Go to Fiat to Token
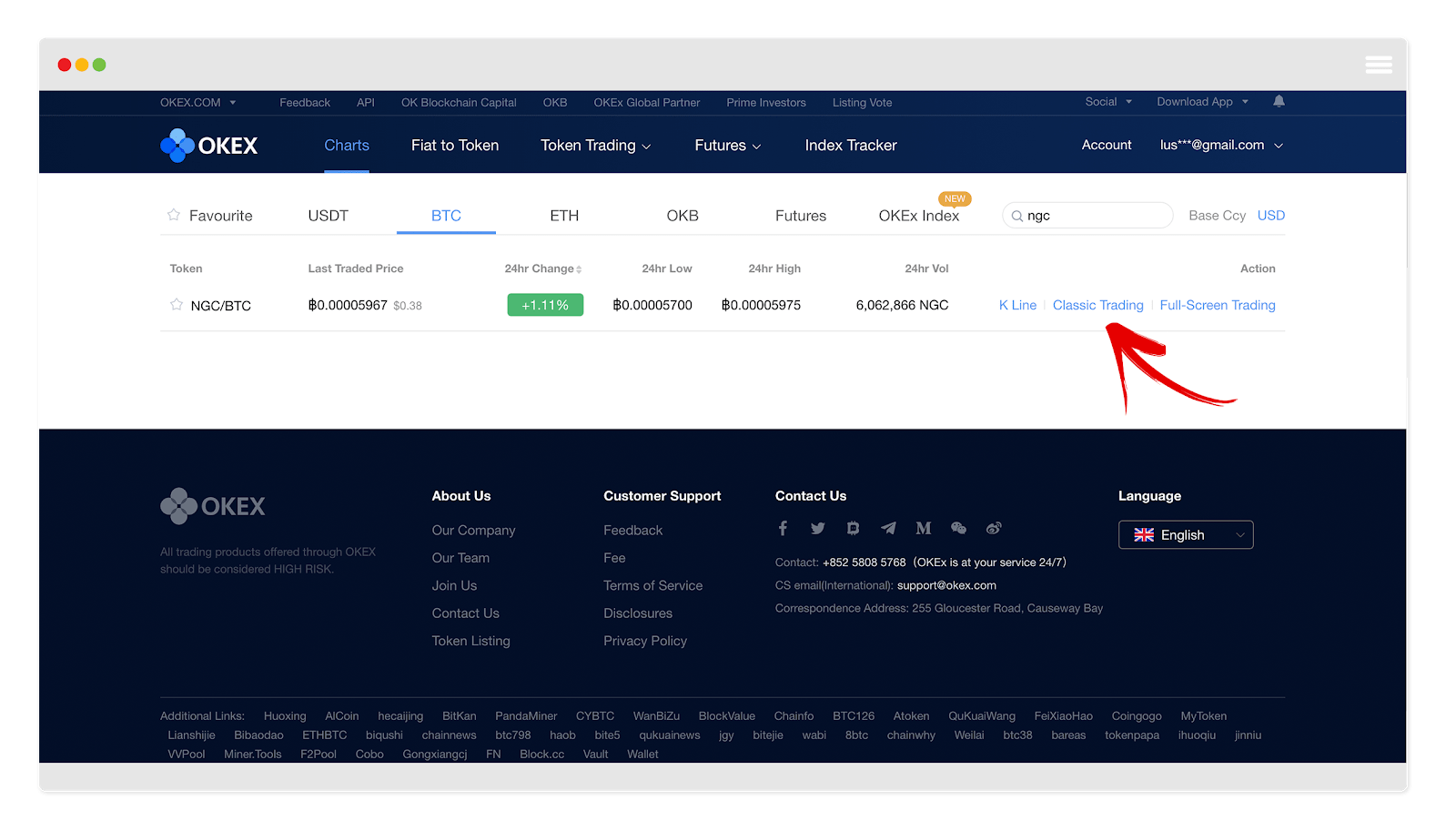This screenshot has width=1456, height=821. [x=455, y=146]
